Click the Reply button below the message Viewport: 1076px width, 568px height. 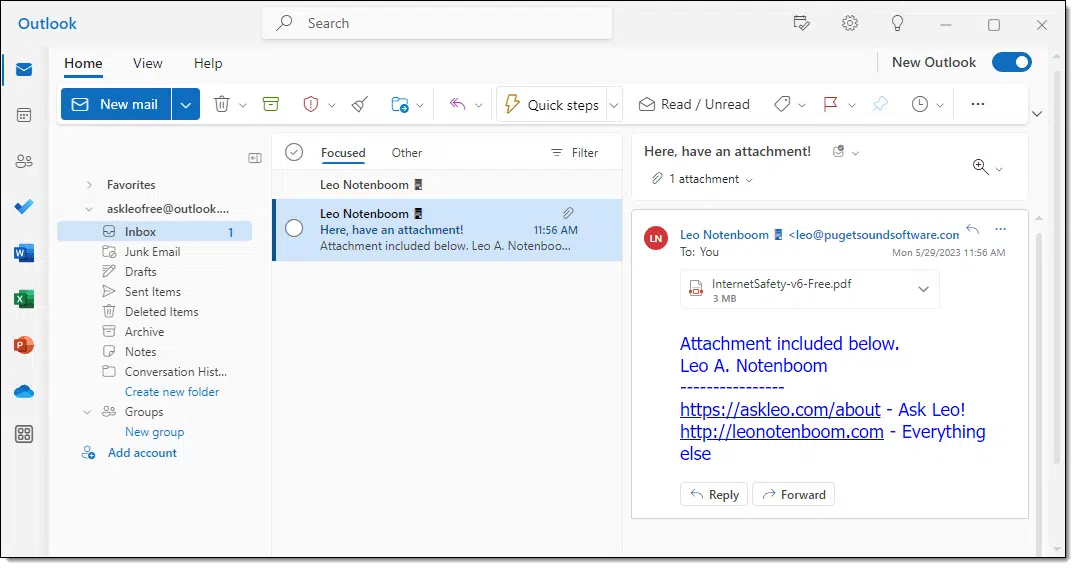[x=714, y=495]
